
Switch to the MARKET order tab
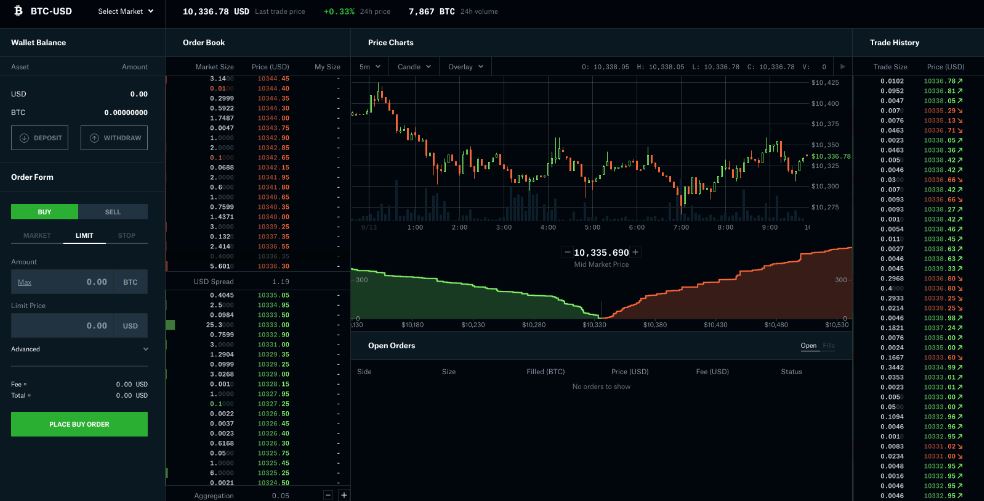pyautogui.click(x=37, y=235)
